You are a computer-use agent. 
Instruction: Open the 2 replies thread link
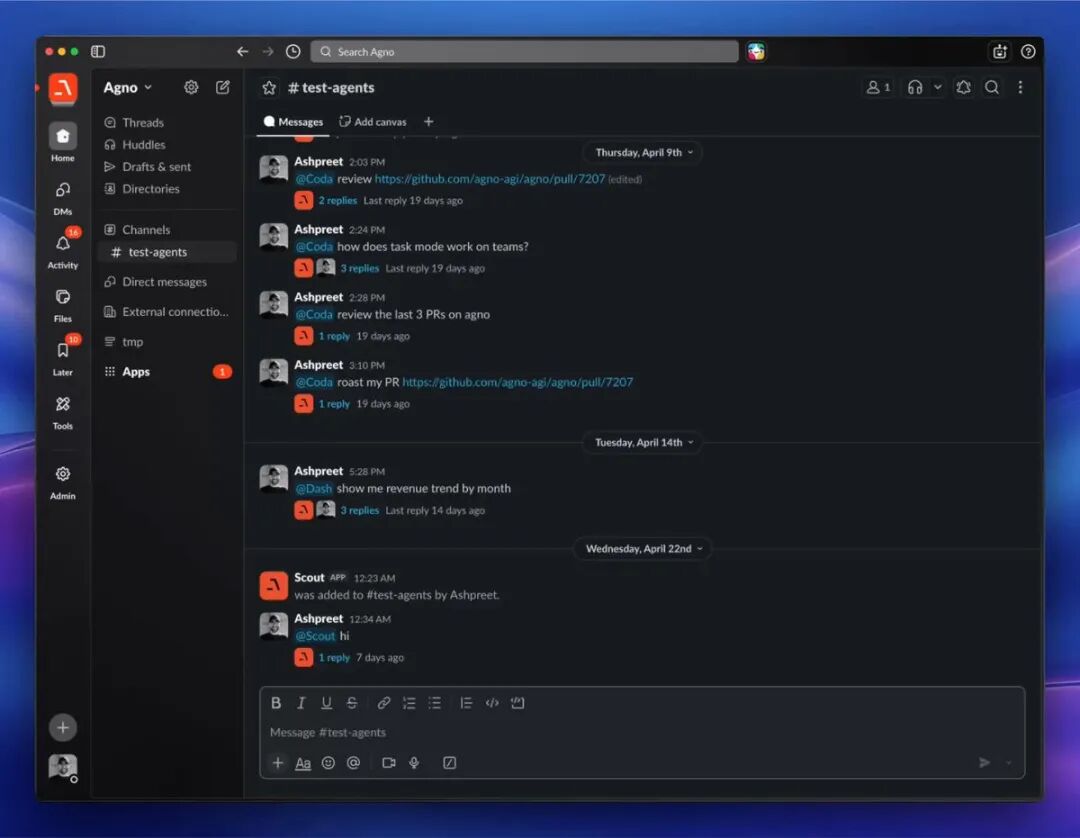(x=337, y=201)
